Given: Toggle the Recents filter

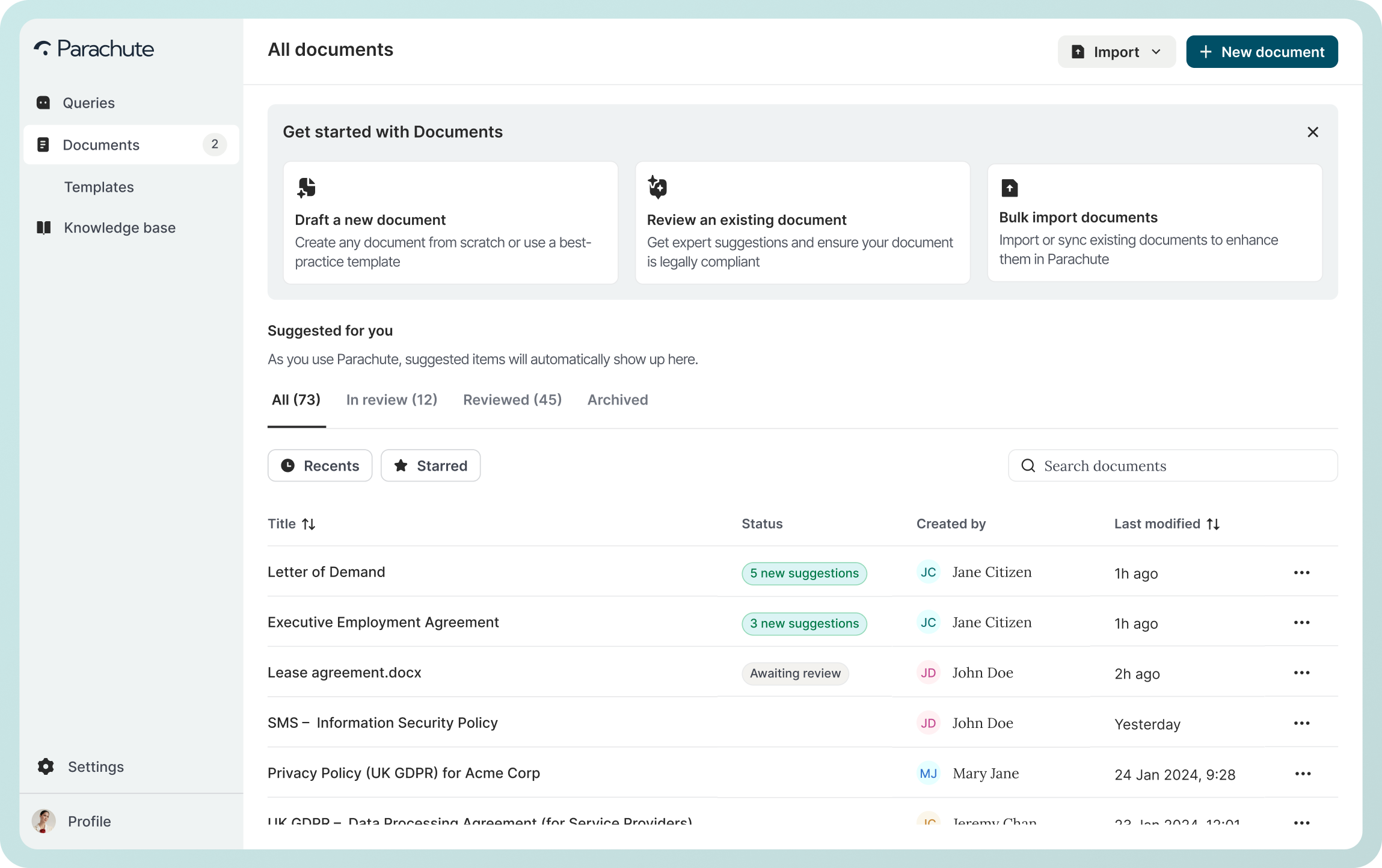Looking at the screenshot, I should (319, 466).
